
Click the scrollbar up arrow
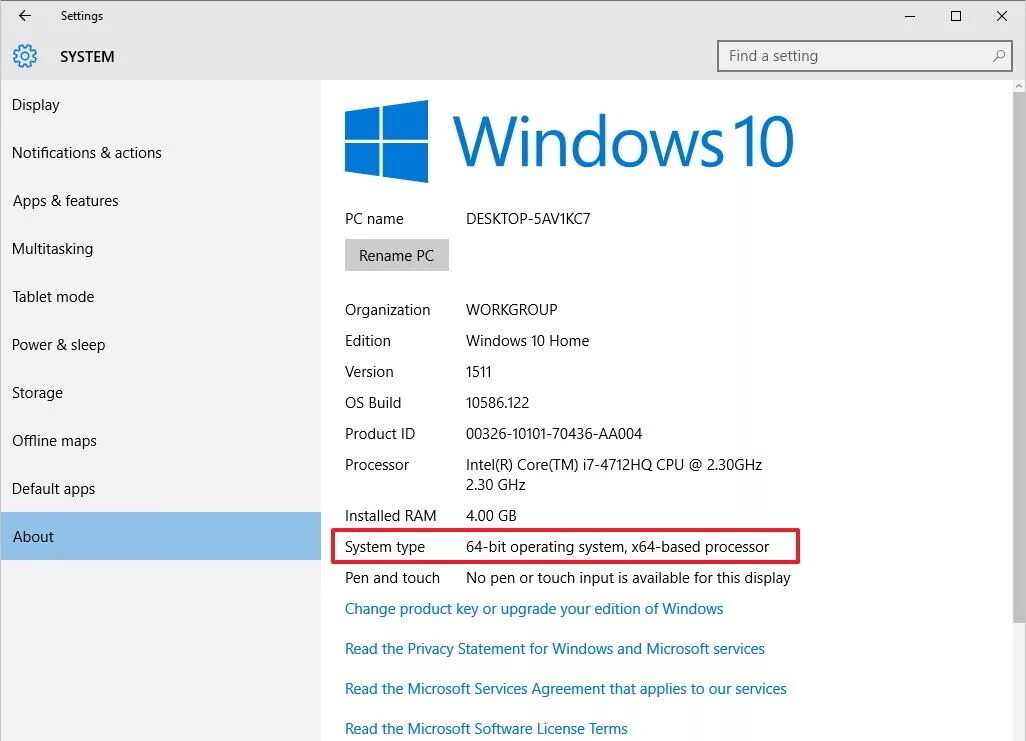[x=1019, y=86]
